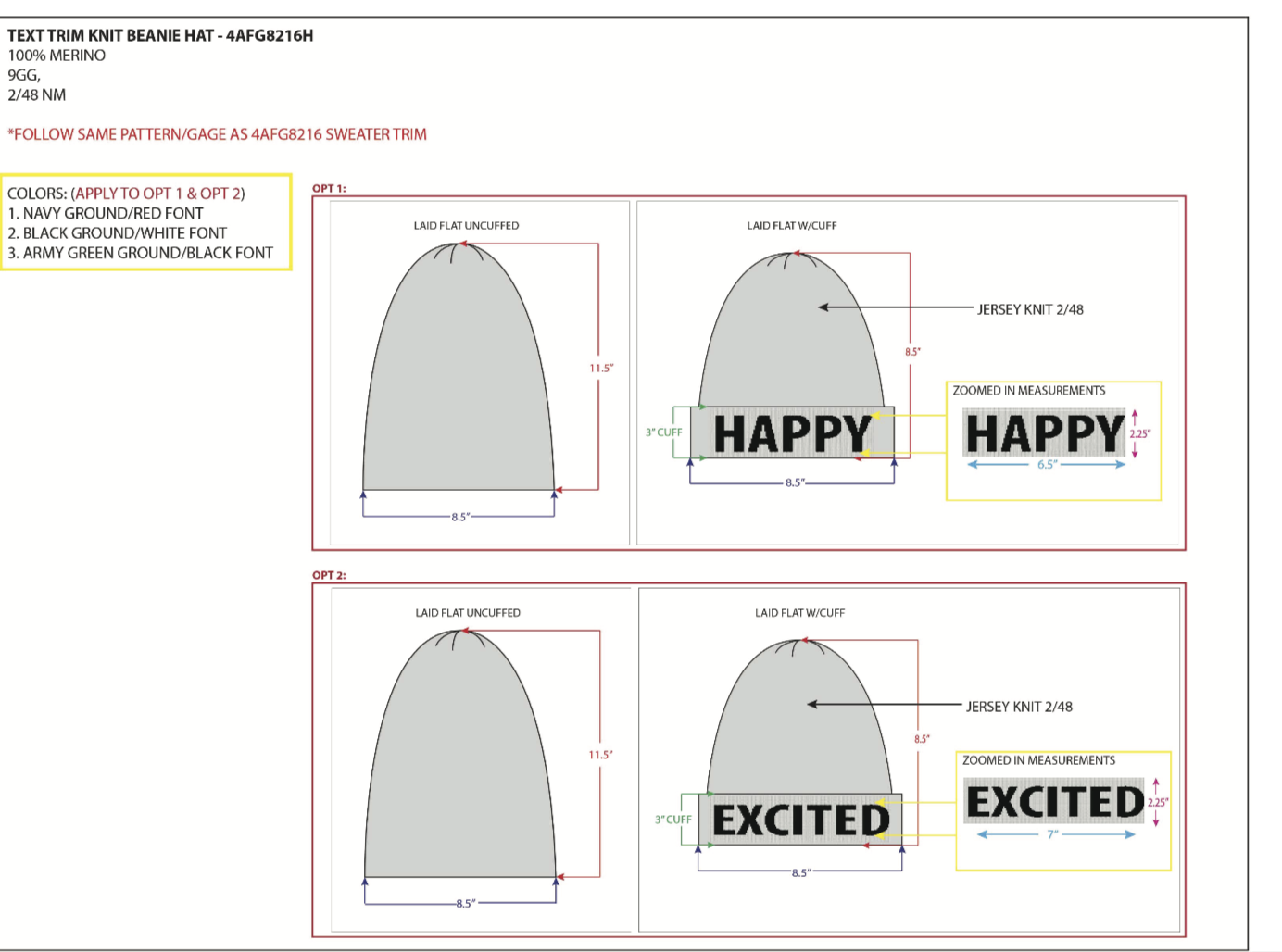Click the red 'FOLLOW SAME PATTERN/GAGE' note
The height and width of the screenshot is (952, 1282).
pos(217,134)
